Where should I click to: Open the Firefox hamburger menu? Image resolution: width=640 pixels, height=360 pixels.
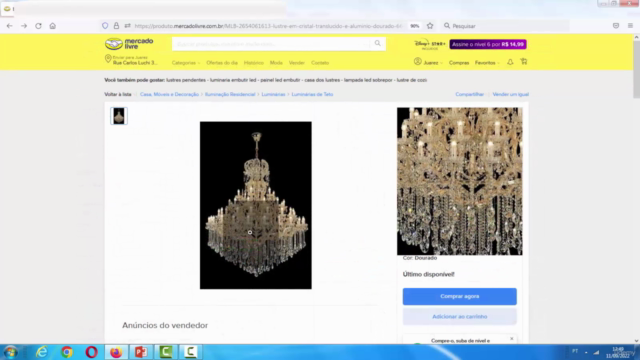tap(630, 26)
